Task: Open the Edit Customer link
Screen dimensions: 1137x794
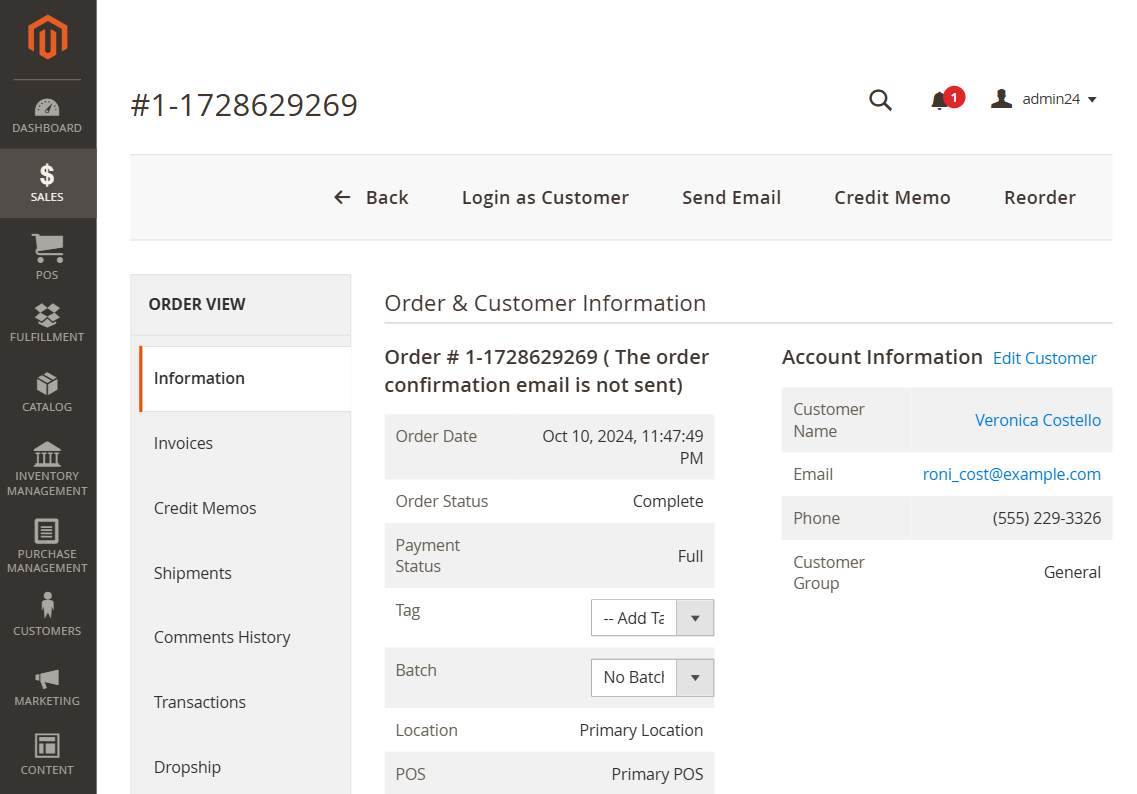Action: point(1044,357)
